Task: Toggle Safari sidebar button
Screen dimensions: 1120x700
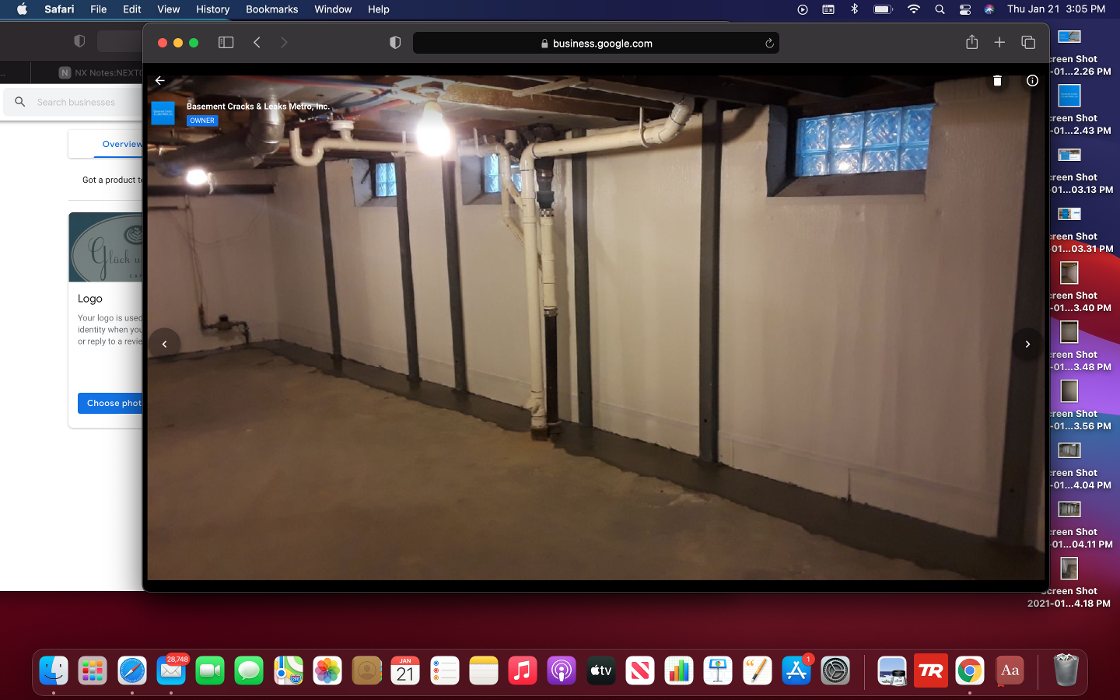Action: pos(226,43)
